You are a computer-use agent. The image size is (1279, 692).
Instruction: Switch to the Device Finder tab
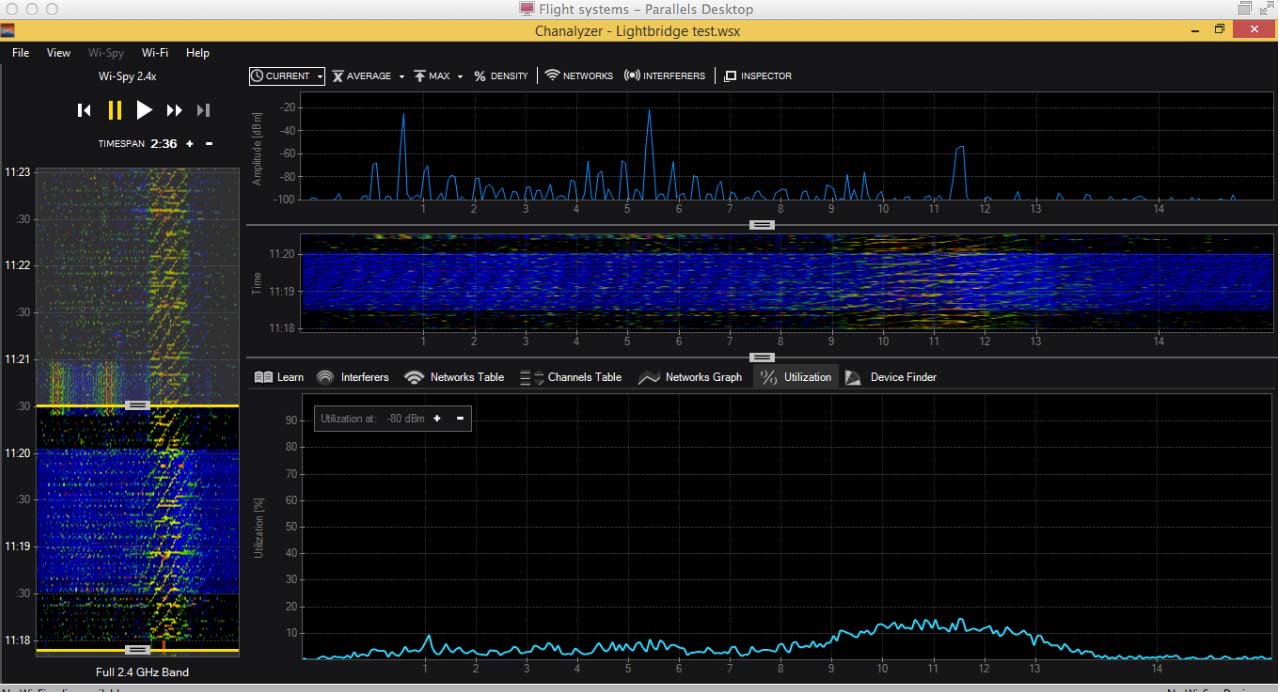coord(892,377)
